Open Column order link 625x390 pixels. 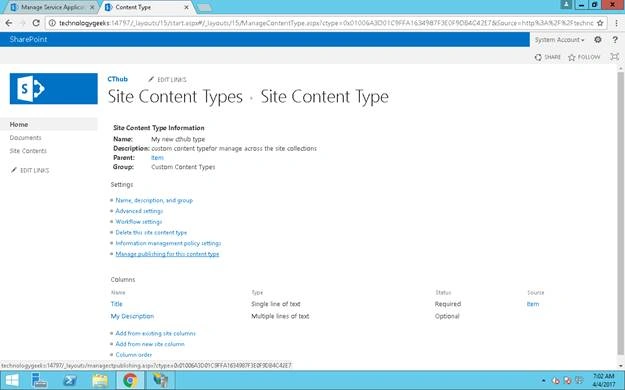[134, 355]
